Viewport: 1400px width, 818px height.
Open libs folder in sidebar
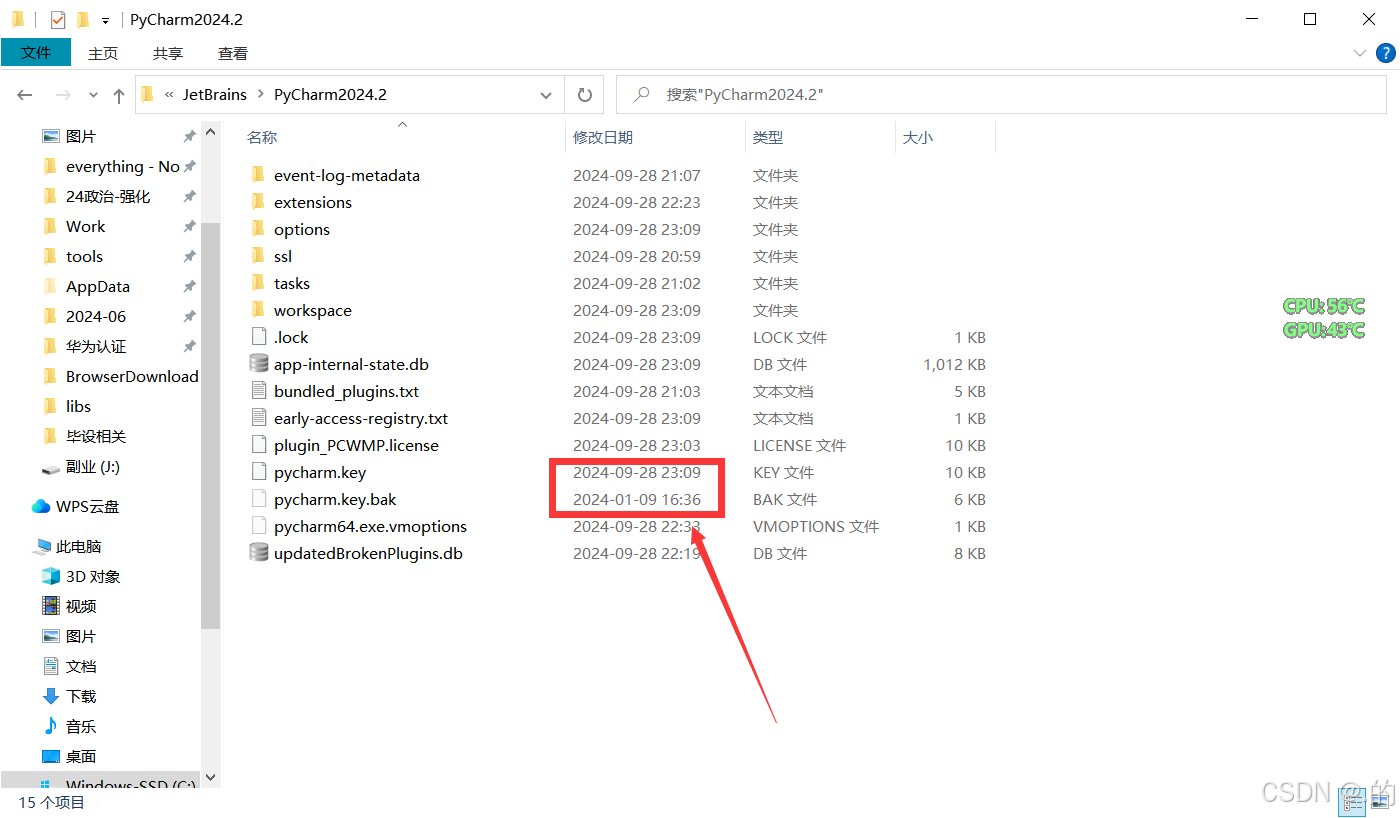tap(78, 406)
